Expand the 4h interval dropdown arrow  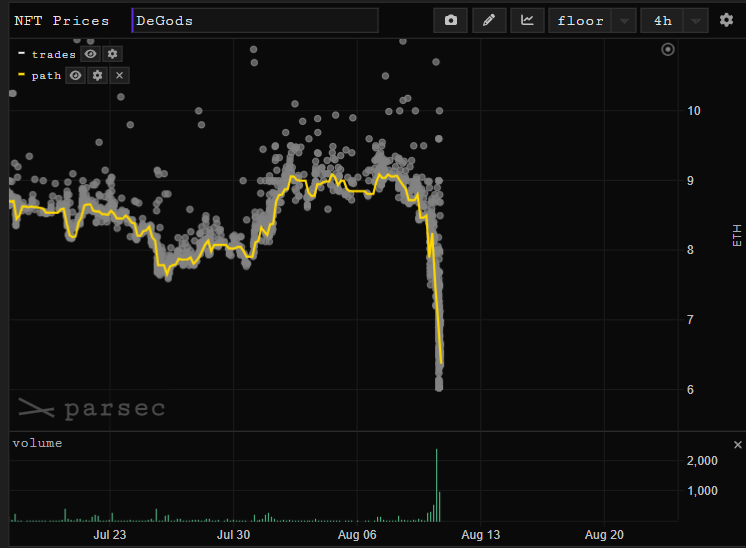[x=696, y=20]
